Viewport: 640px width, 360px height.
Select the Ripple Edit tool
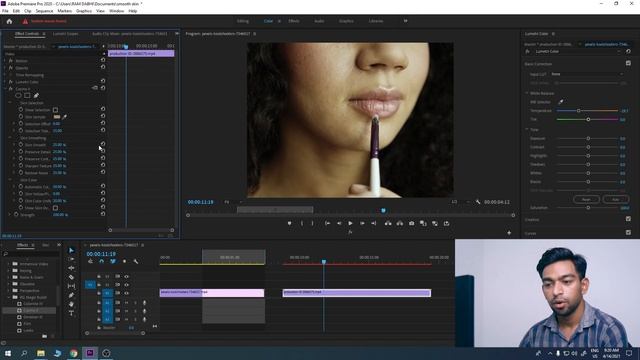71,268
